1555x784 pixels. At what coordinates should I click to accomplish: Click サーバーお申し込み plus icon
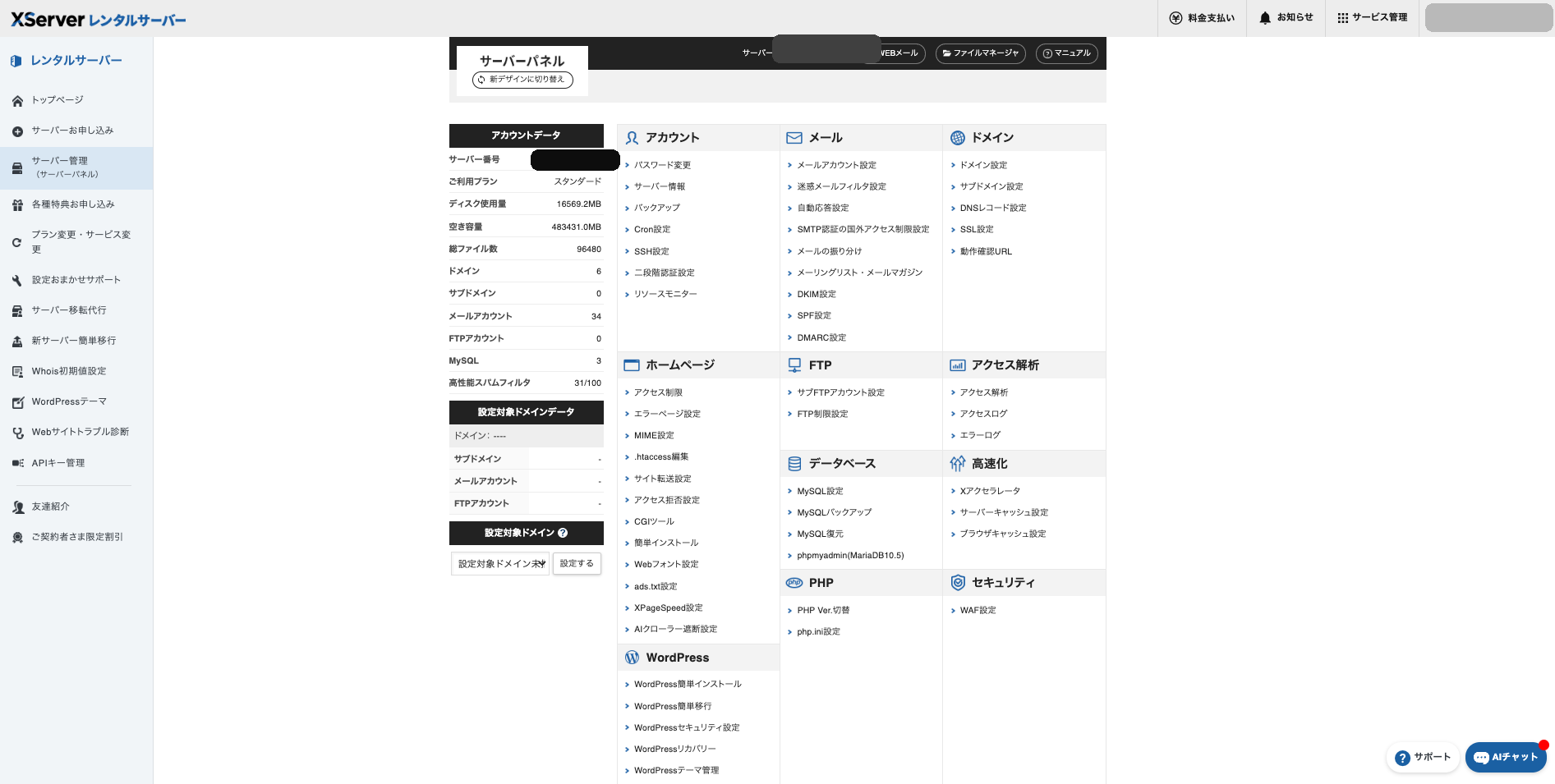(x=17, y=131)
